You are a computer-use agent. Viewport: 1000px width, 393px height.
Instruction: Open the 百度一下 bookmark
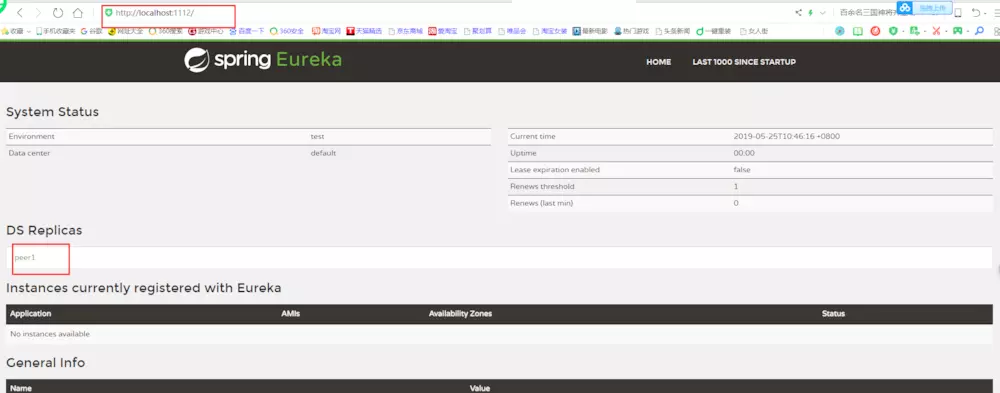pyautogui.click(x=247, y=31)
